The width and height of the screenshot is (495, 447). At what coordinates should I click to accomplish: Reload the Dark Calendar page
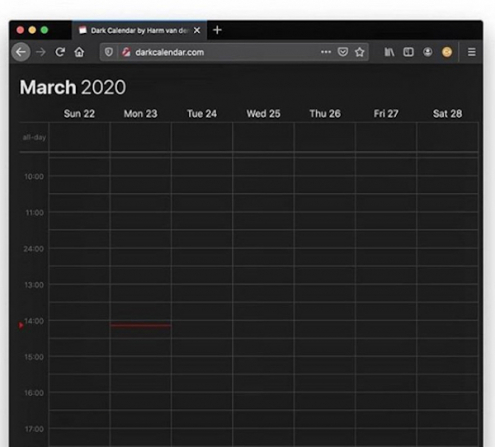tap(60, 52)
